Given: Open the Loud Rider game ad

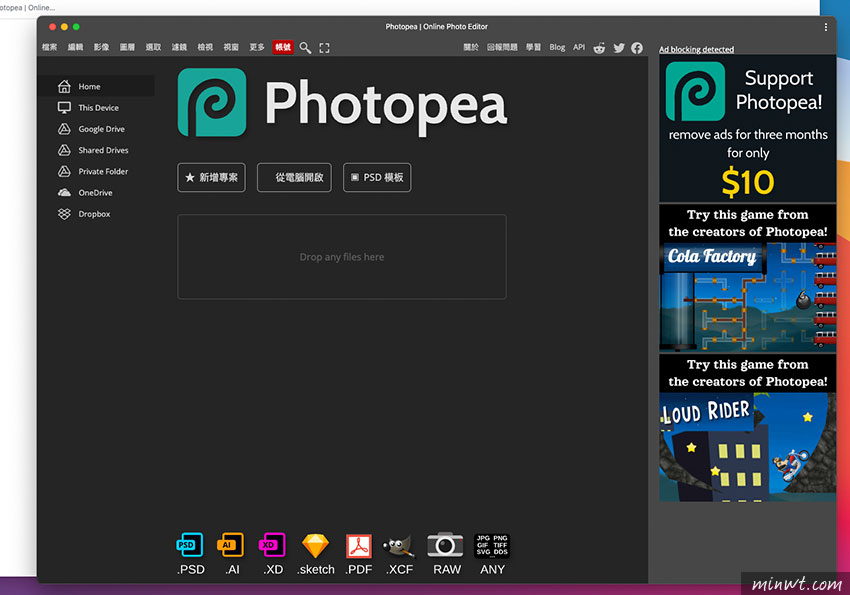Looking at the screenshot, I should [x=748, y=428].
